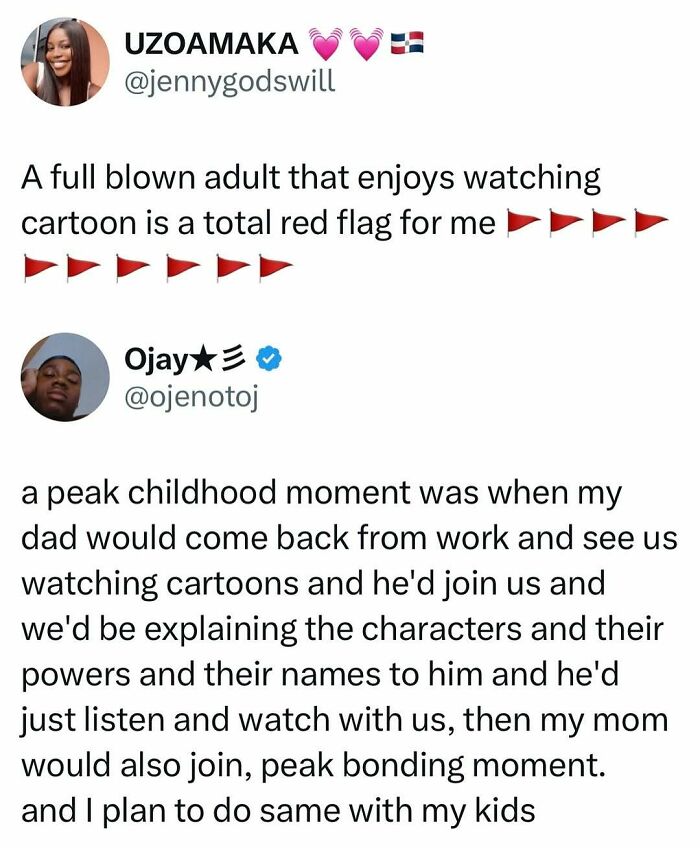Viewport: 700px width, 848px height.
Task: Click the line 'and I plan to do same with my kids'
Action: pyautogui.click(x=278, y=811)
